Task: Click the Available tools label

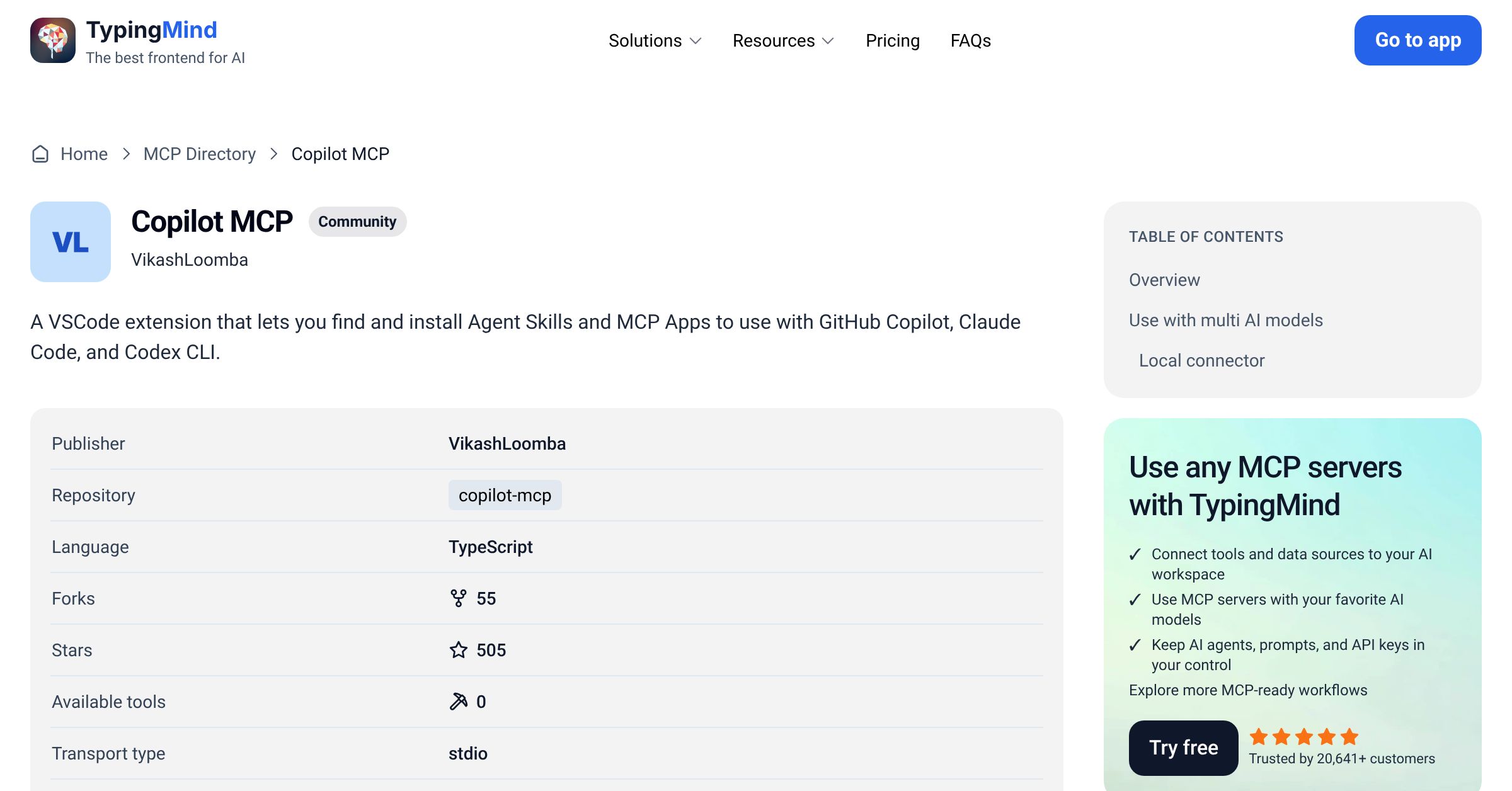Action: pos(108,702)
